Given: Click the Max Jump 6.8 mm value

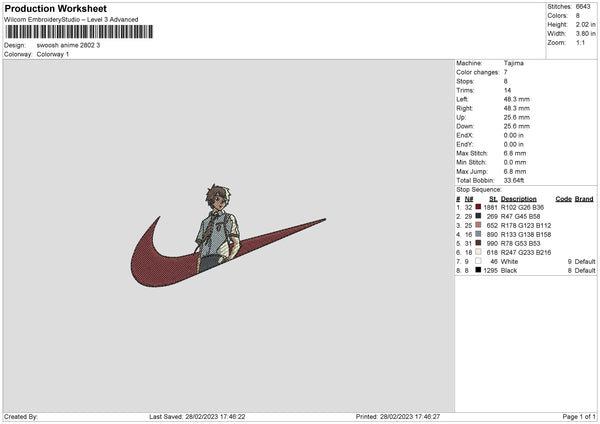Looking at the screenshot, I should pos(515,171).
